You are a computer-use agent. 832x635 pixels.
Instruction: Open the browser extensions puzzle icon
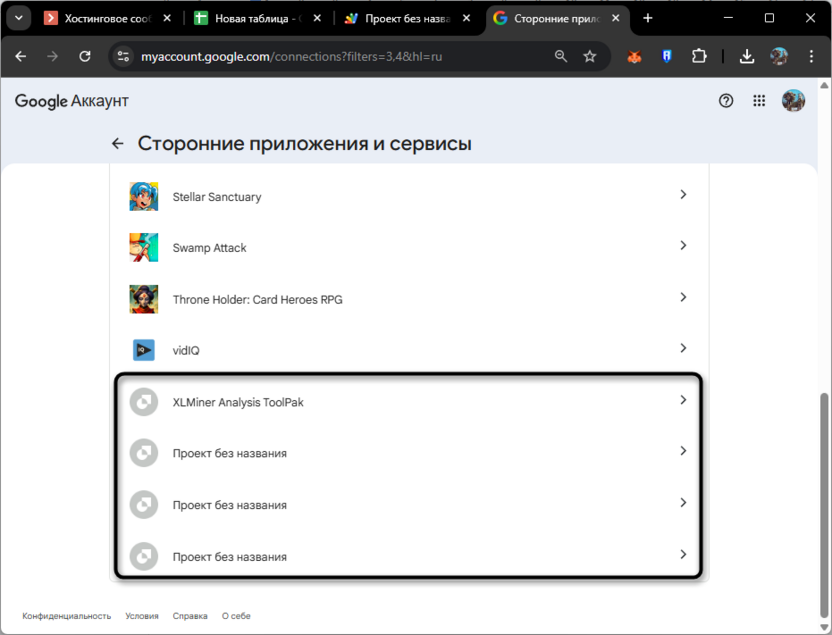(x=699, y=57)
